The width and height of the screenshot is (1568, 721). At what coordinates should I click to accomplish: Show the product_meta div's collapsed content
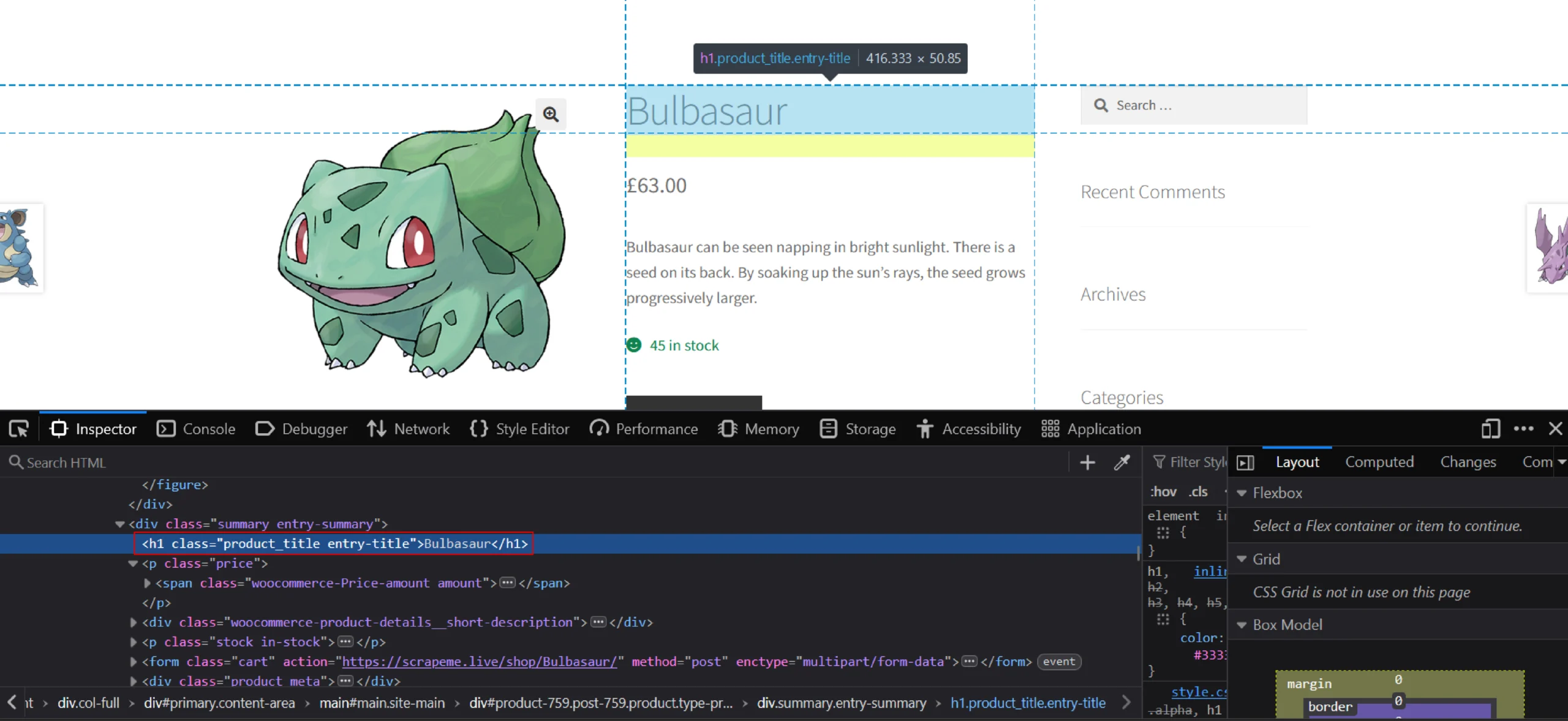tap(345, 681)
